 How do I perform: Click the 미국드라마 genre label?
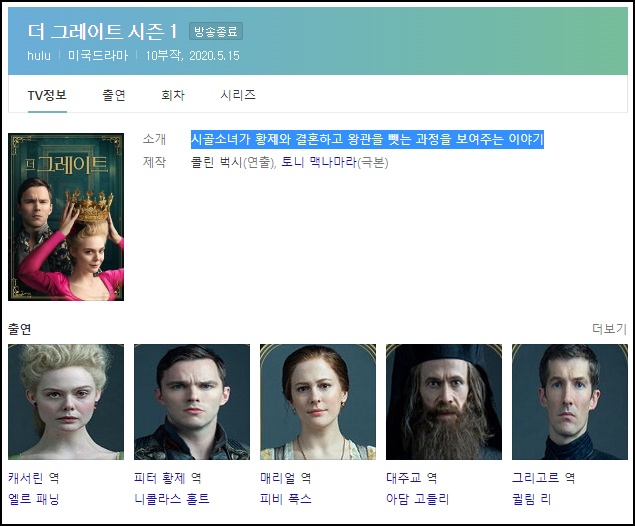click(x=98, y=55)
